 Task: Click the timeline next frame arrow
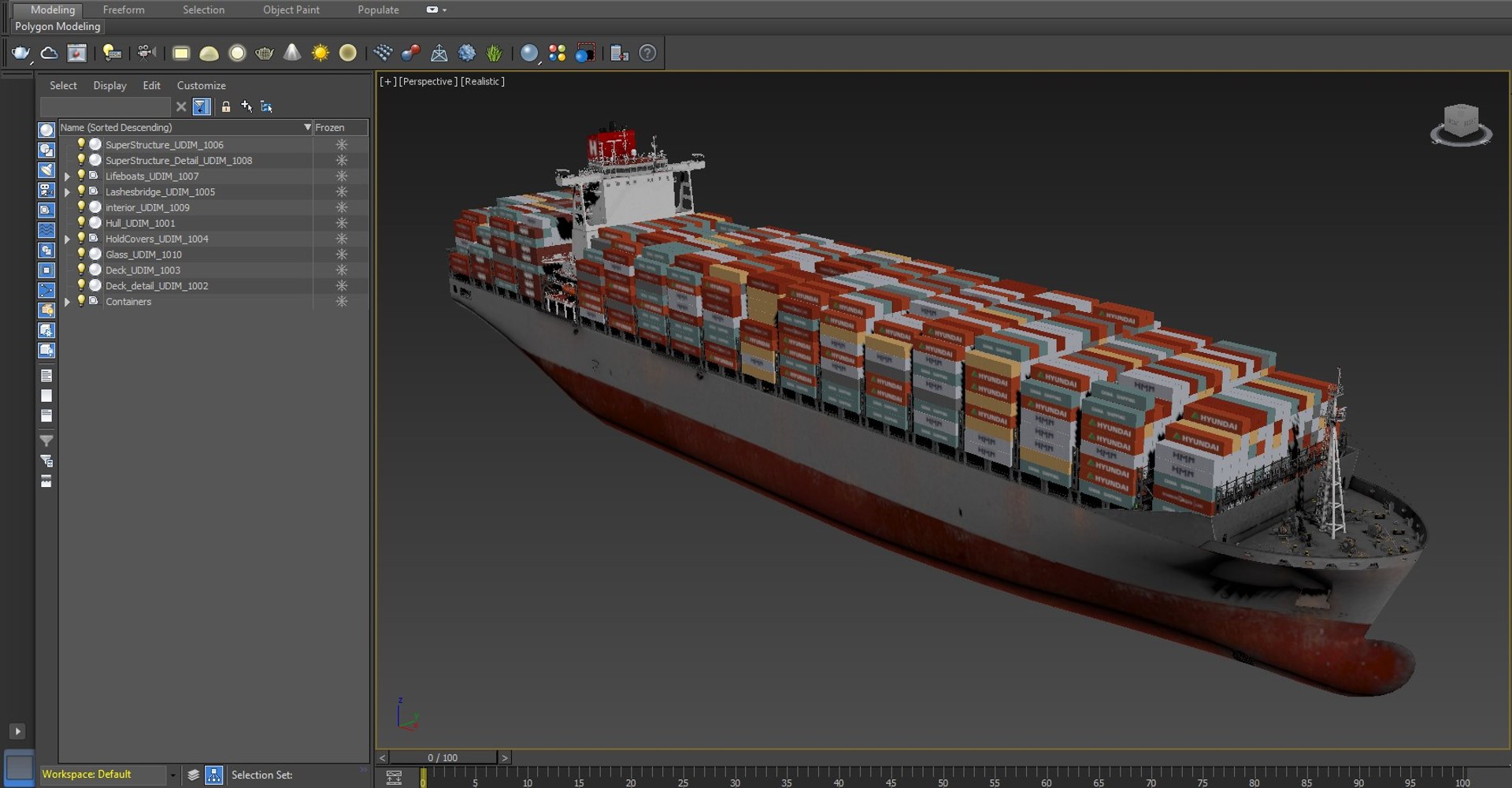coord(505,757)
